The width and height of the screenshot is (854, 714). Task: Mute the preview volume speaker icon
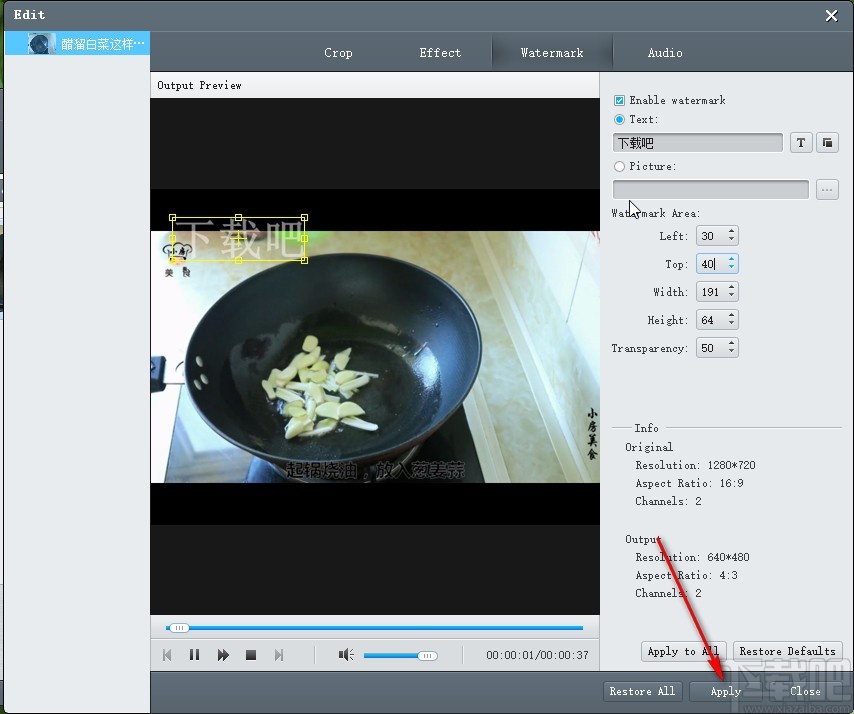click(x=346, y=655)
